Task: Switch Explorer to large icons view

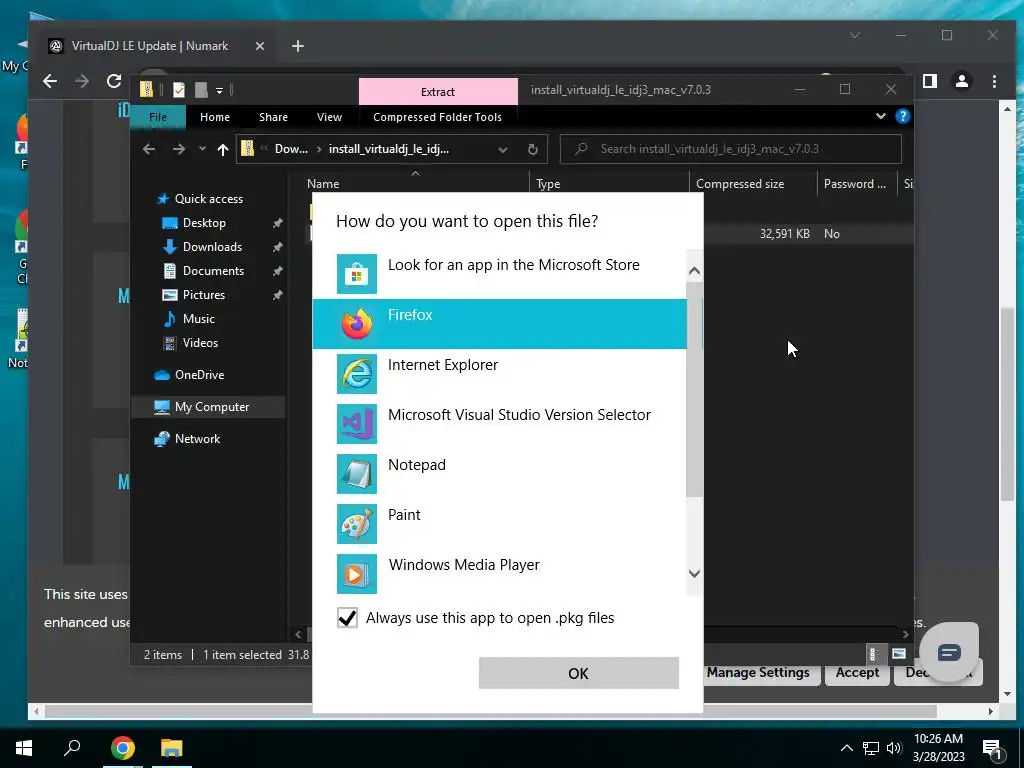Action: point(899,654)
